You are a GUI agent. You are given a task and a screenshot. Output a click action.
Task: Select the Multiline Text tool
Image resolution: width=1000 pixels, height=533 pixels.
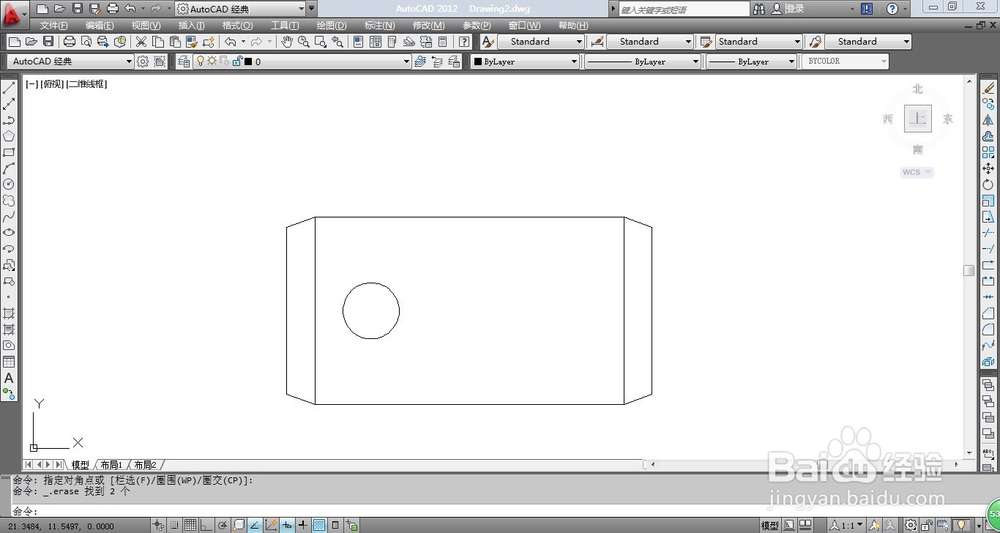[9, 378]
